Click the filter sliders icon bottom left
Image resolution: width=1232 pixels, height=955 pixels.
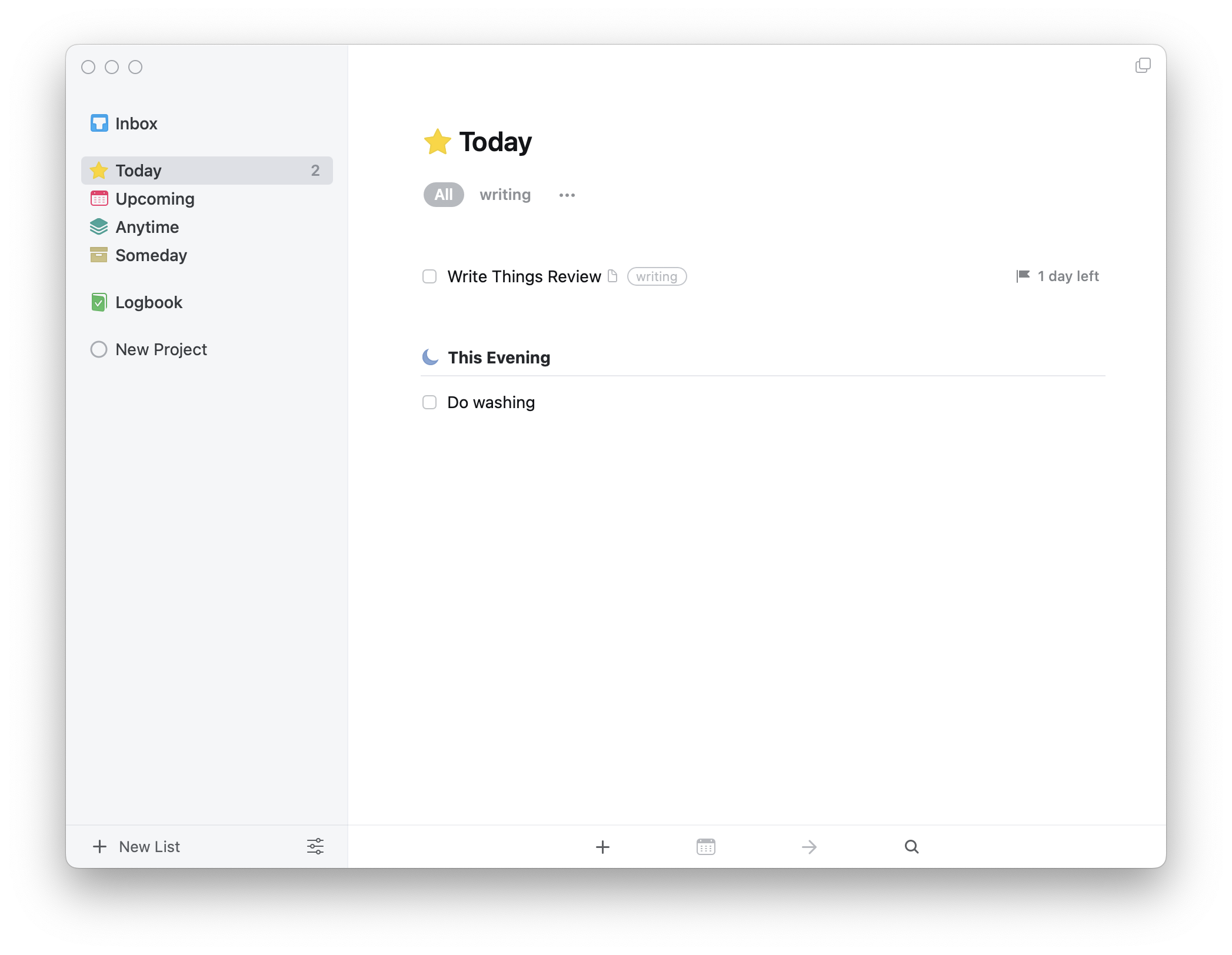tap(315, 846)
